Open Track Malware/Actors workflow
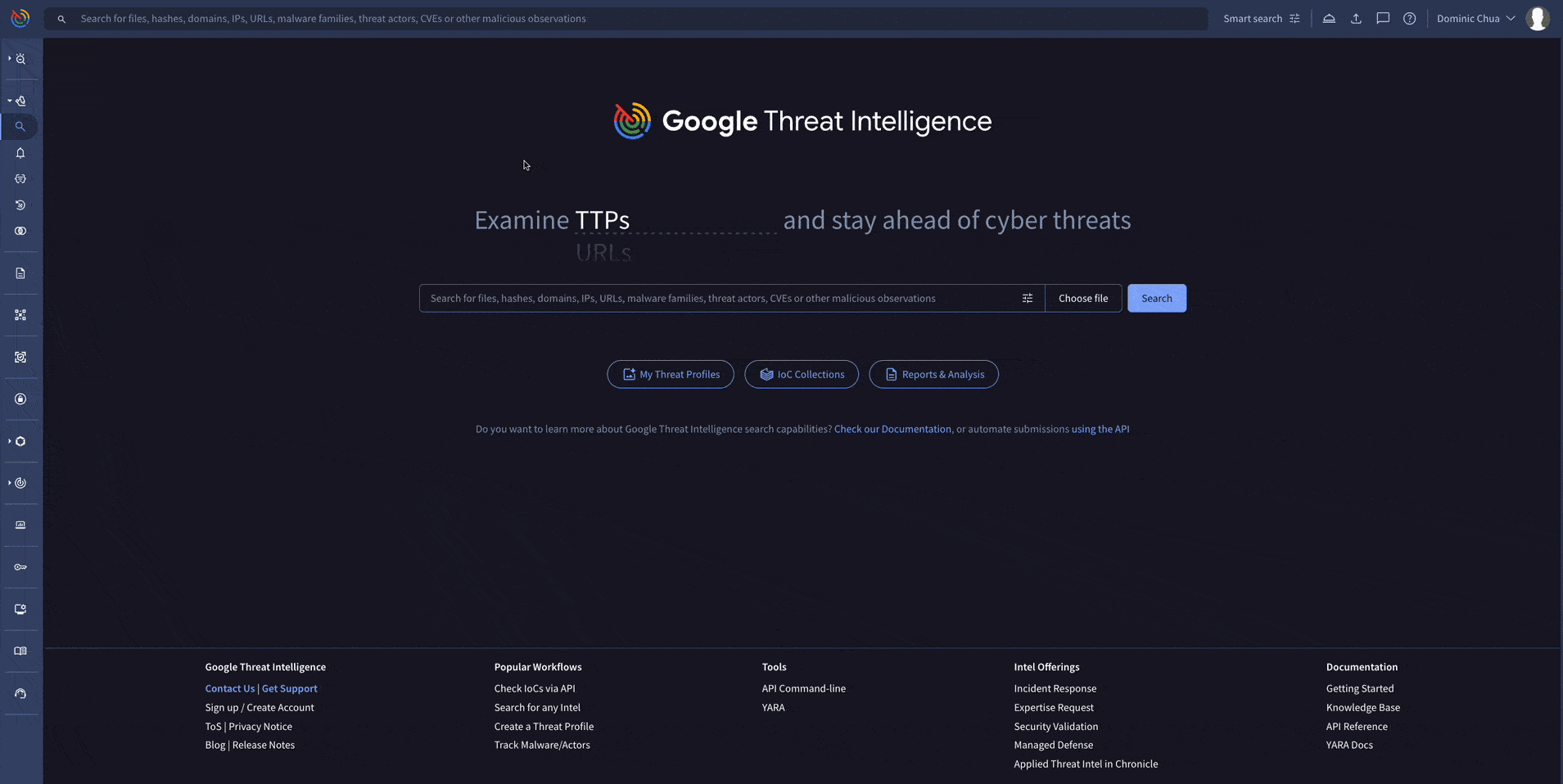This screenshot has width=1563, height=784. click(x=542, y=746)
